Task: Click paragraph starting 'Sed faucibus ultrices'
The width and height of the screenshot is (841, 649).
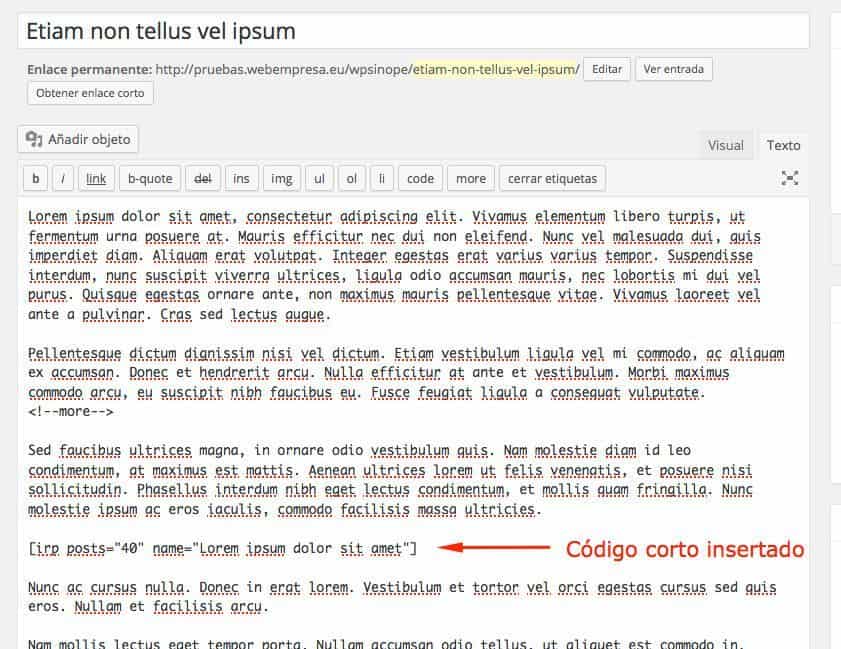Action: 390,480
